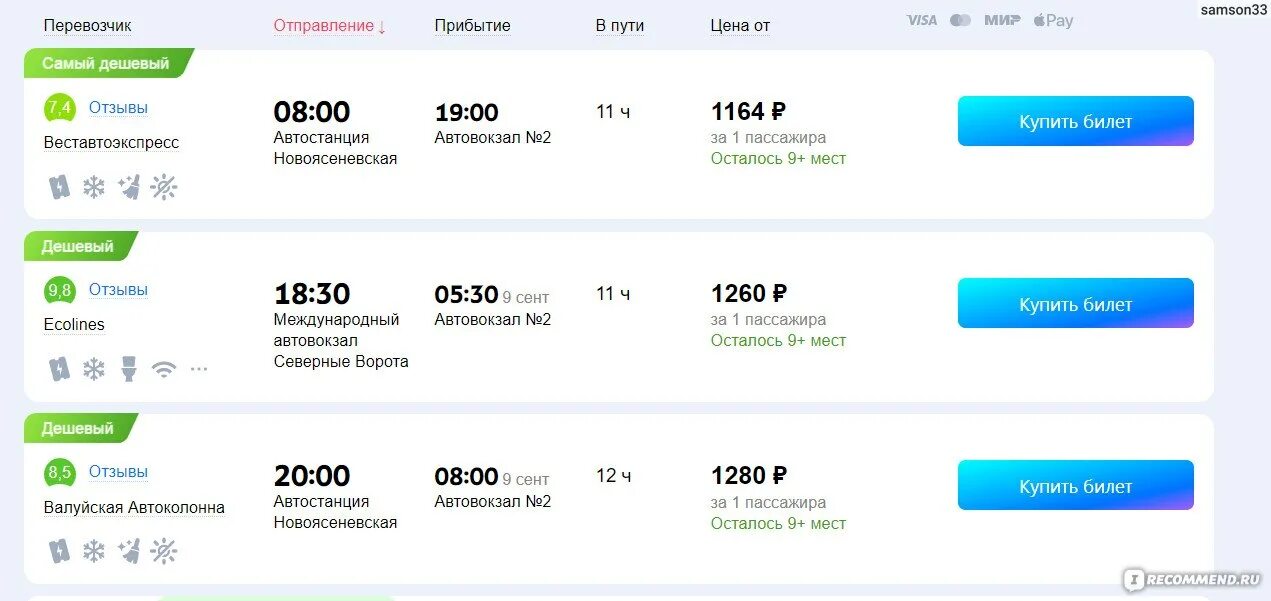The height and width of the screenshot is (601, 1271).
Task: Click the ticket icon in the Ecolines row
Action: click(60, 369)
